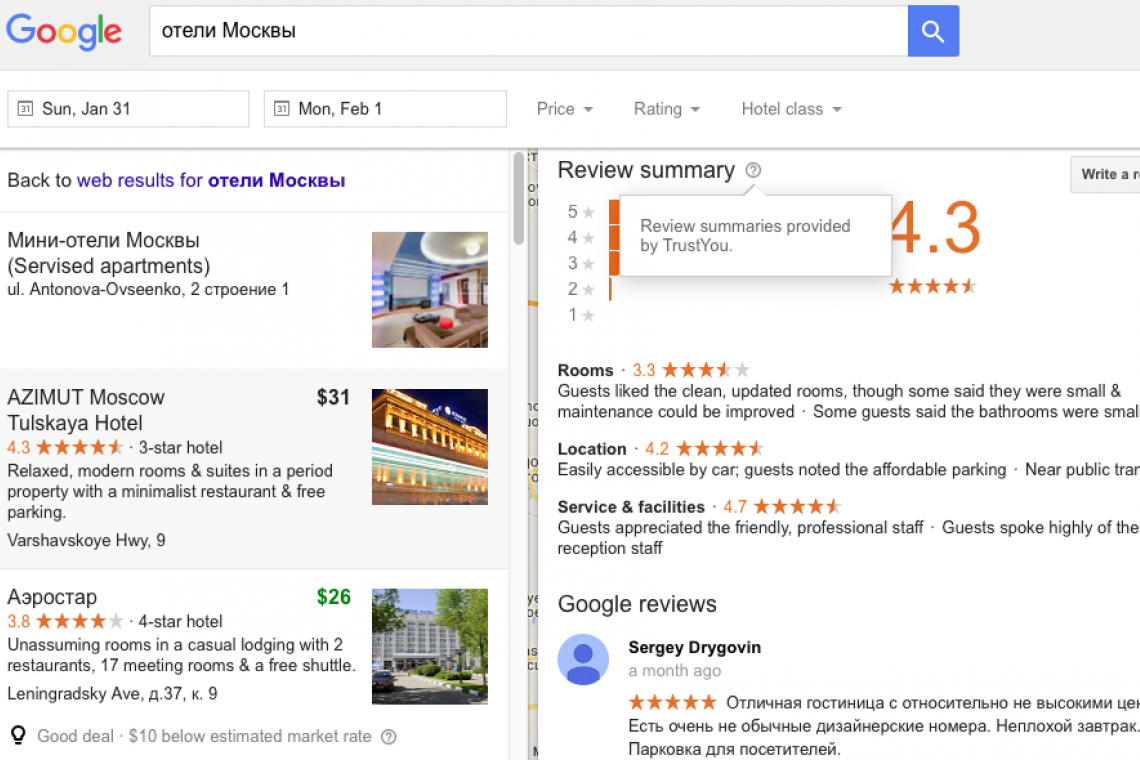
Task: Click the lightbulb Good deal icon
Action: point(18,736)
